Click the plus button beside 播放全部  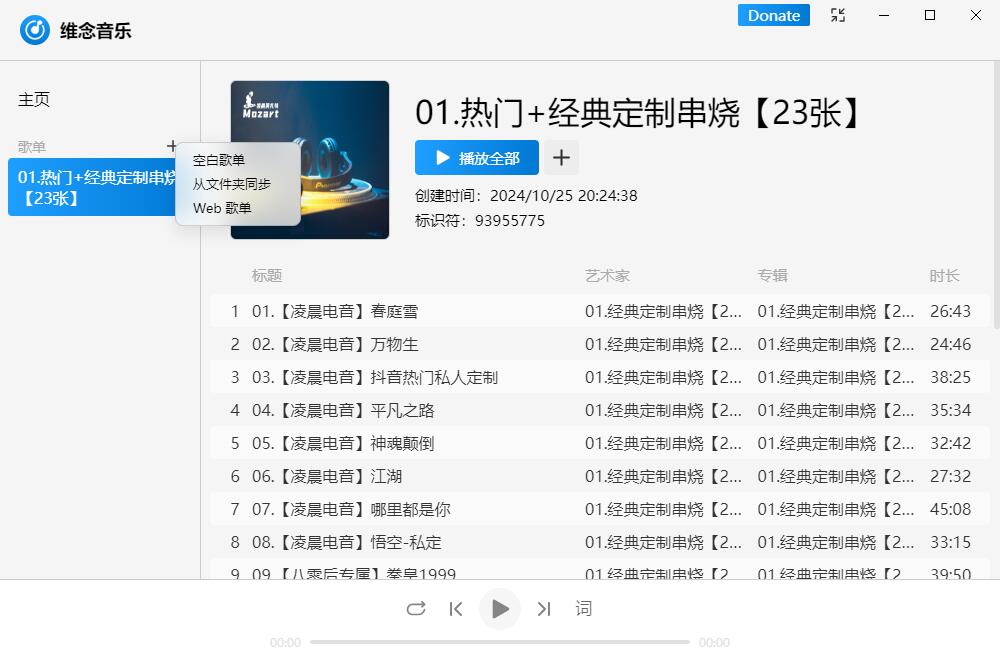point(561,158)
